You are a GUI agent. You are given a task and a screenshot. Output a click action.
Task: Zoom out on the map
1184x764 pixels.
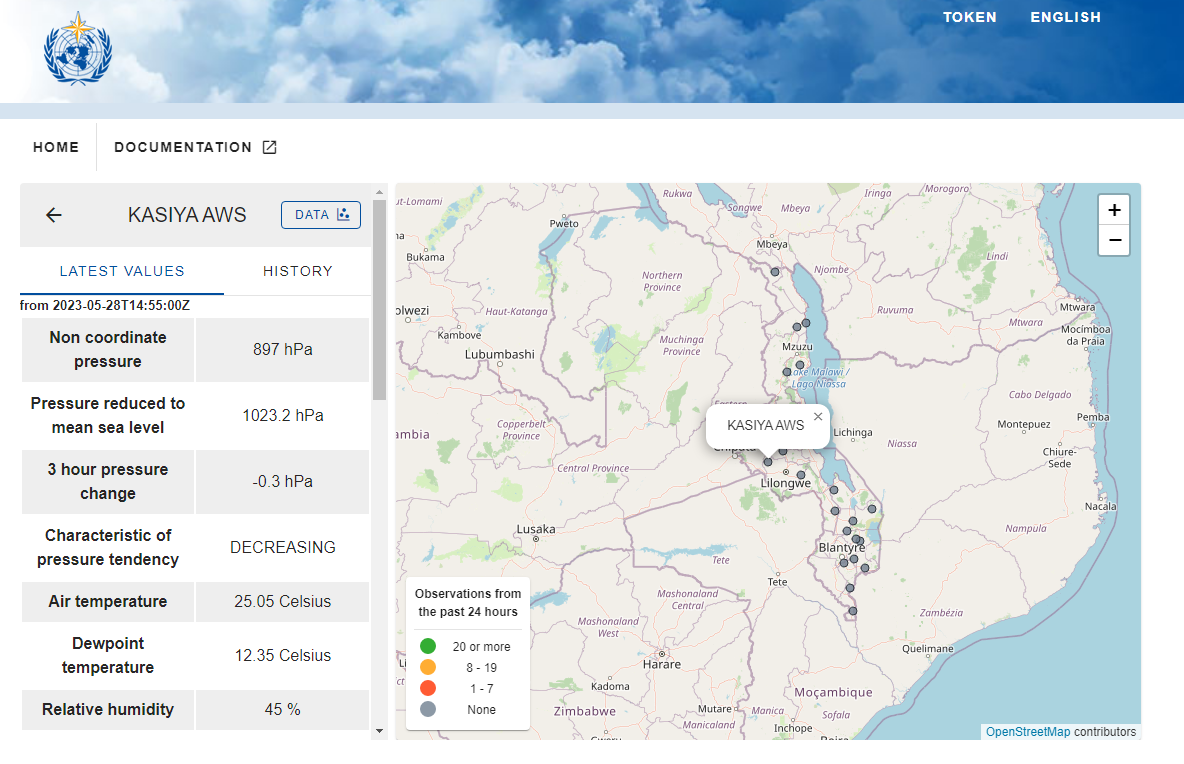(x=1114, y=241)
